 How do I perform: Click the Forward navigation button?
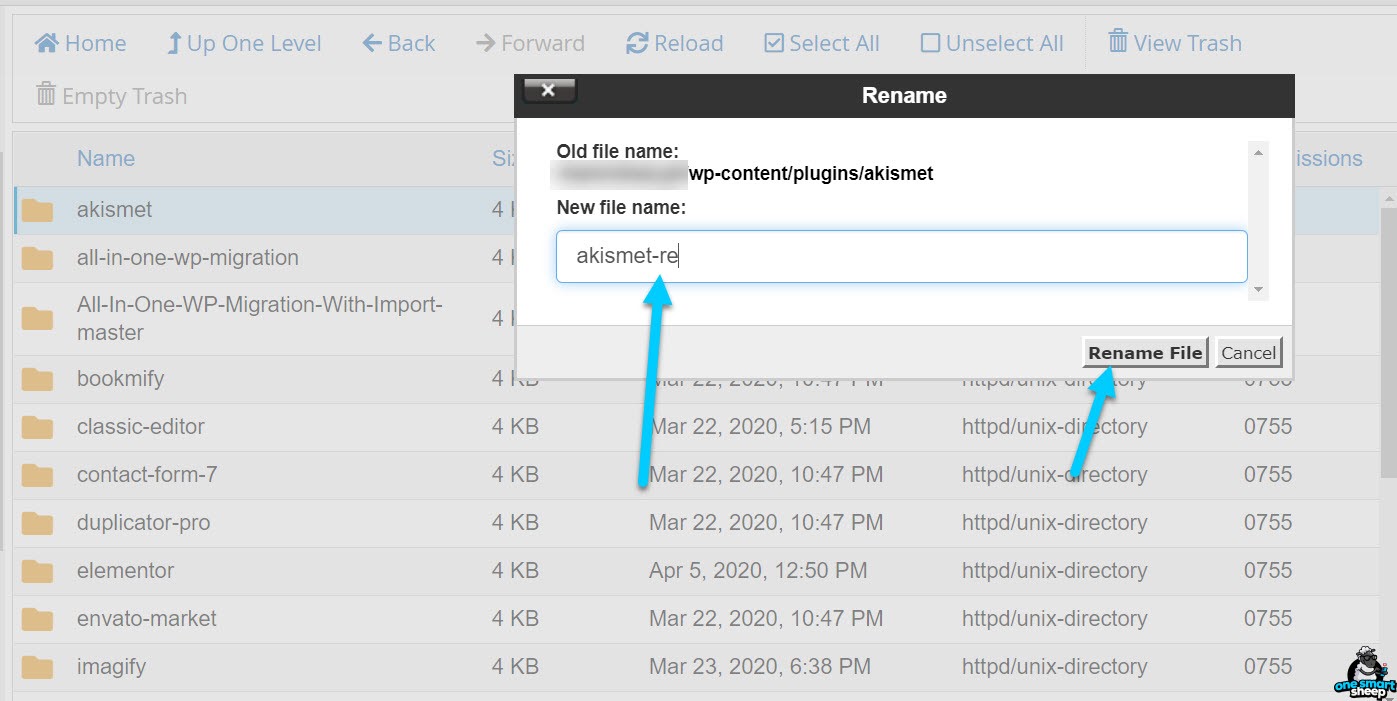coord(530,44)
